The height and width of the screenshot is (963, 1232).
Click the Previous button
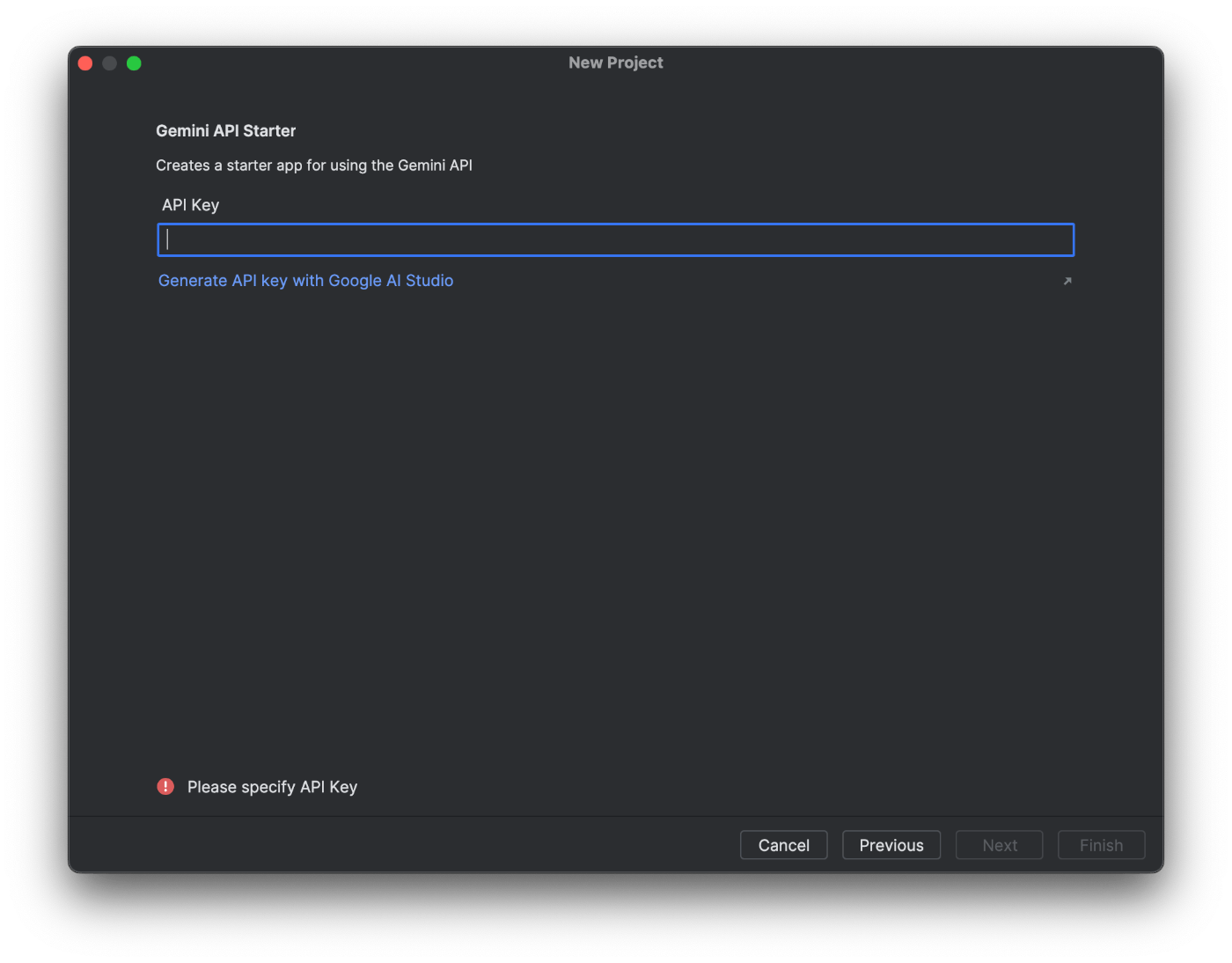click(x=891, y=844)
